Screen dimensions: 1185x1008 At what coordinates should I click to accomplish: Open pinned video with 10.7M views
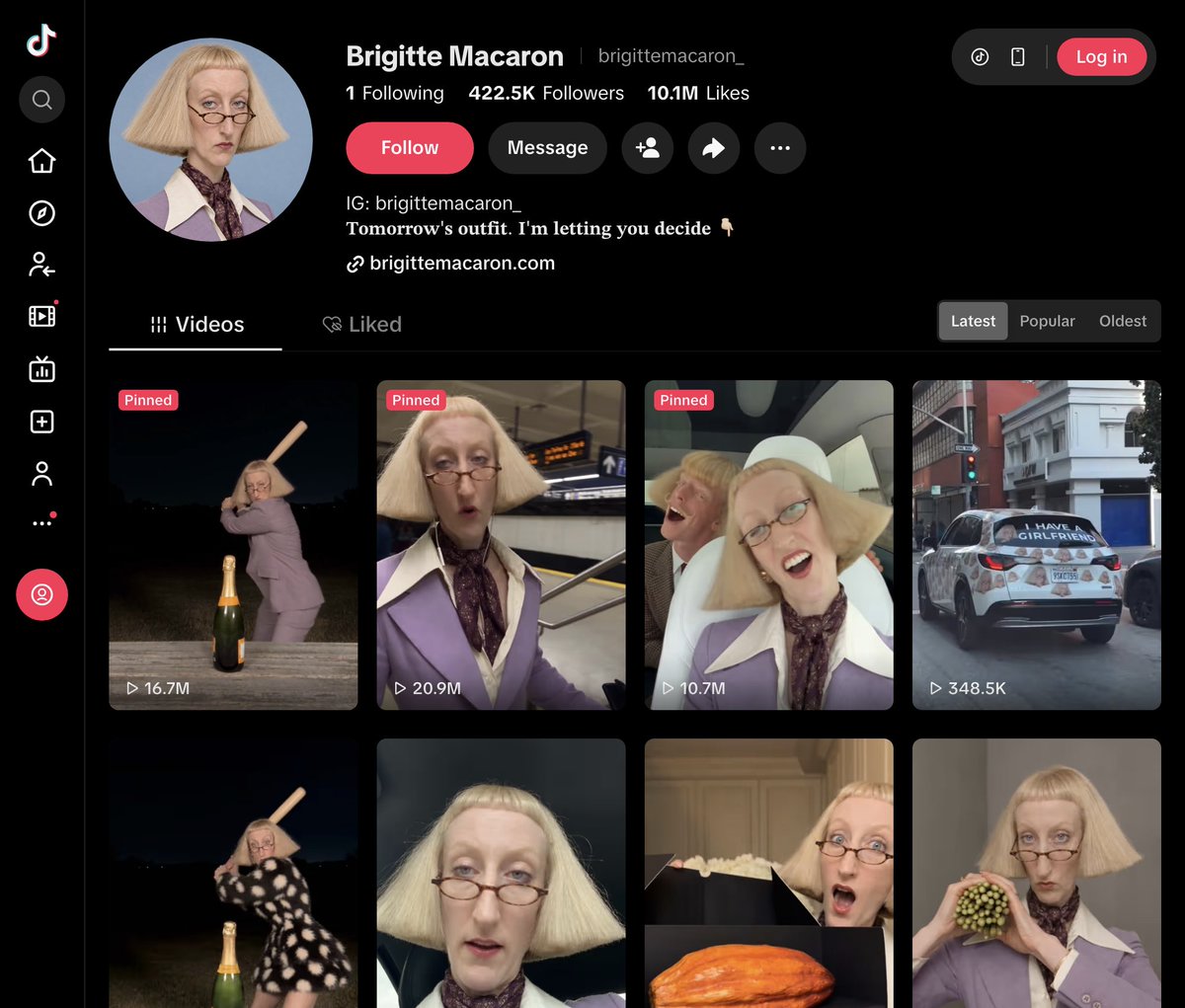click(768, 545)
